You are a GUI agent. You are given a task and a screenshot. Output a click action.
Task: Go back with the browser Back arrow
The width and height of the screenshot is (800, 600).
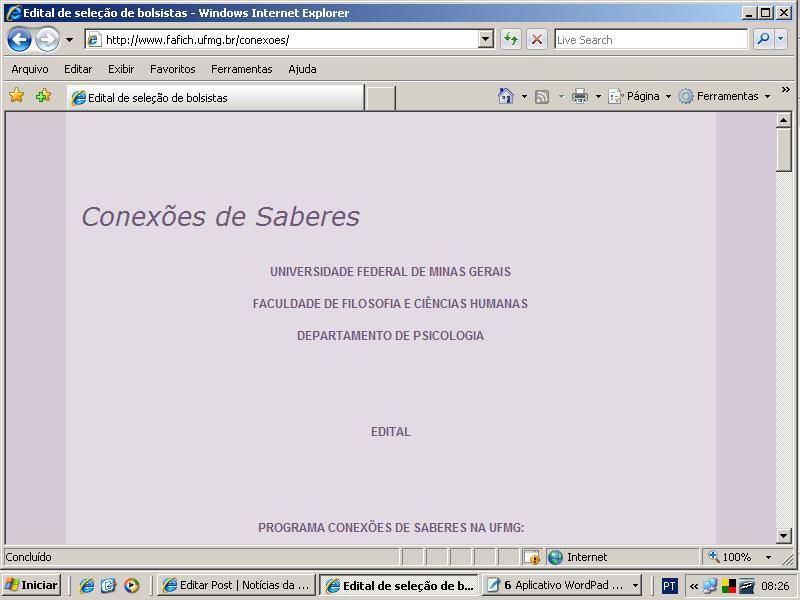point(20,39)
